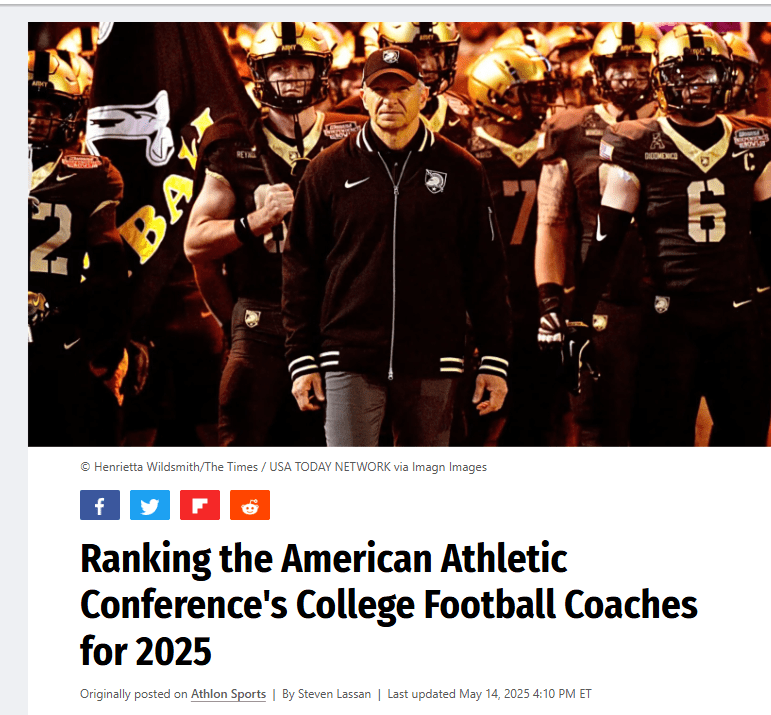The height and width of the screenshot is (715, 771).
Task: Click the Army emblem on the coach's jacket
Action: pyautogui.click(x=435, y=181)
